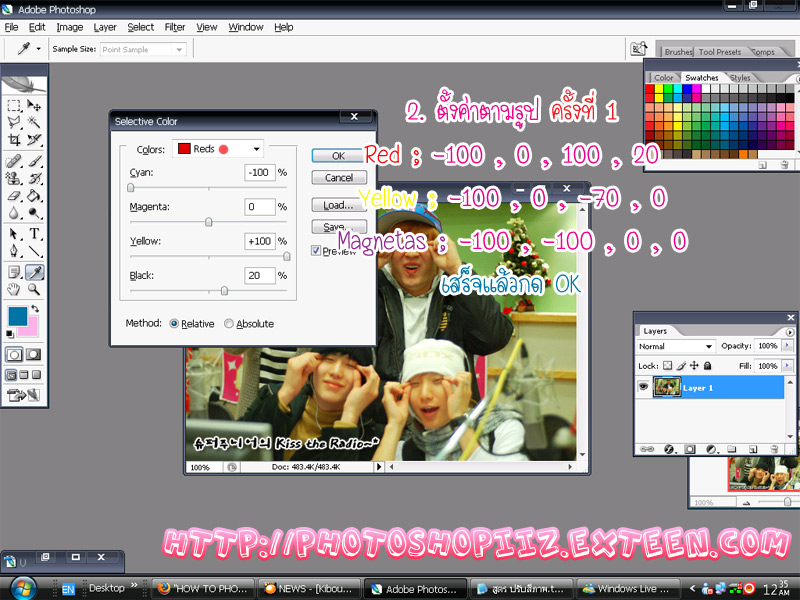Select the Magic Wand tool

[x=34, y=122]
